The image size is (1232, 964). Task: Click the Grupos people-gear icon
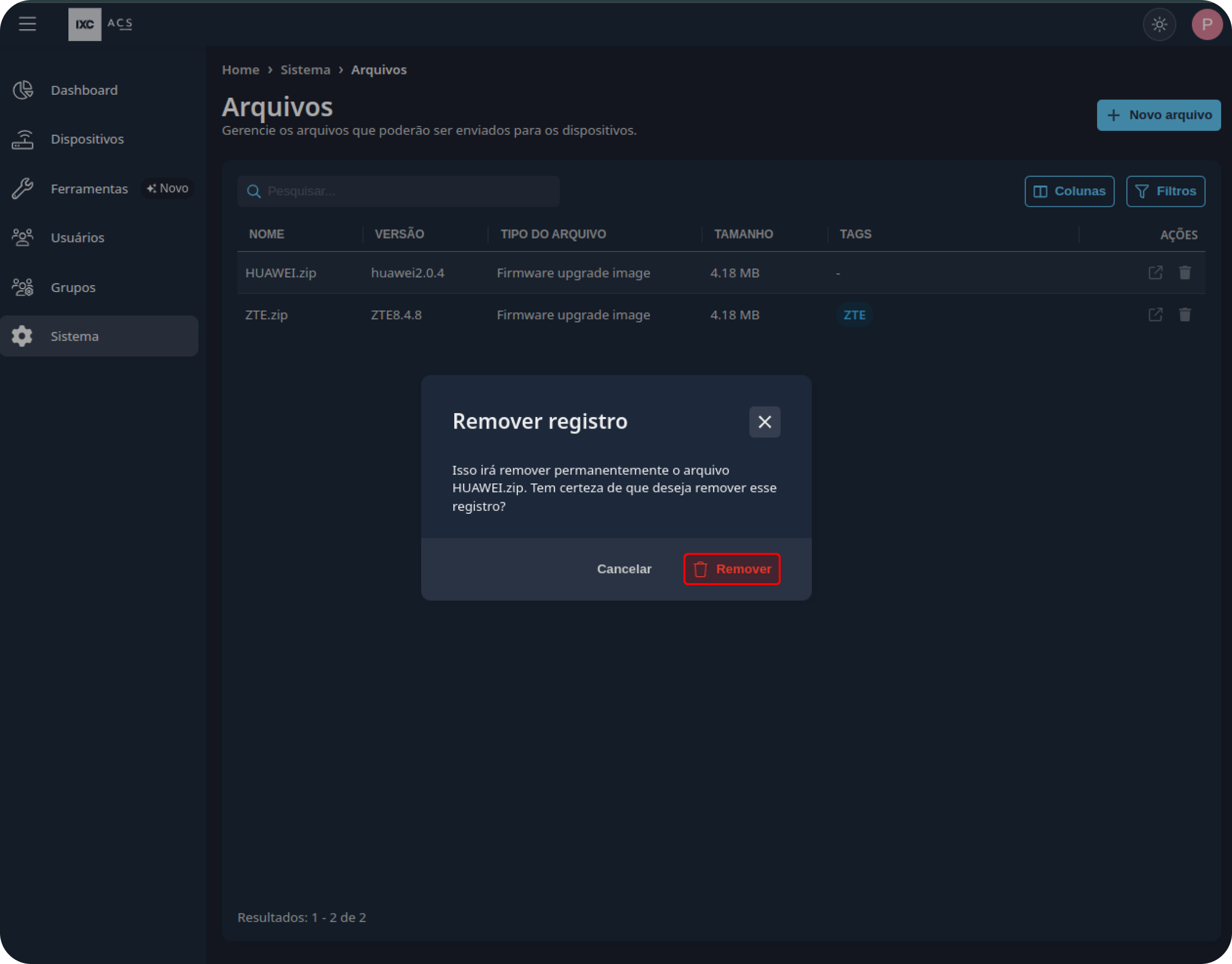tap(23, 287)
